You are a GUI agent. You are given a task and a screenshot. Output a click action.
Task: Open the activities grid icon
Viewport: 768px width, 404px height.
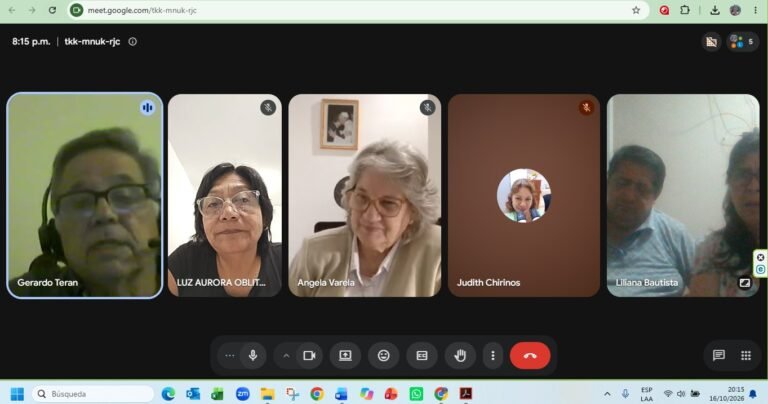pyautogui.click(x=746, y=356)
